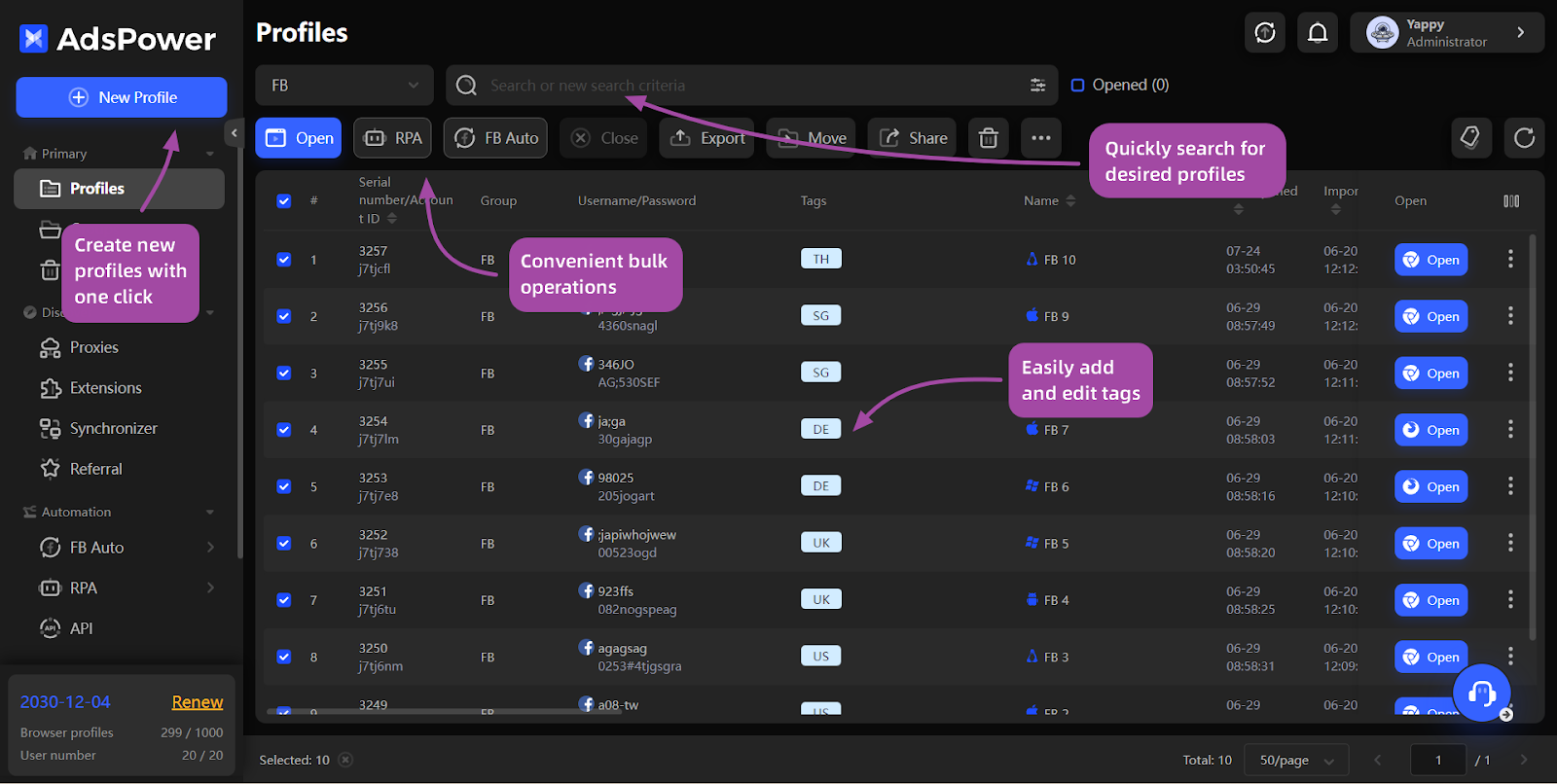Click the refresh list icon
This screenshot has height=784, width=1557.
[x=1525, y=137]
